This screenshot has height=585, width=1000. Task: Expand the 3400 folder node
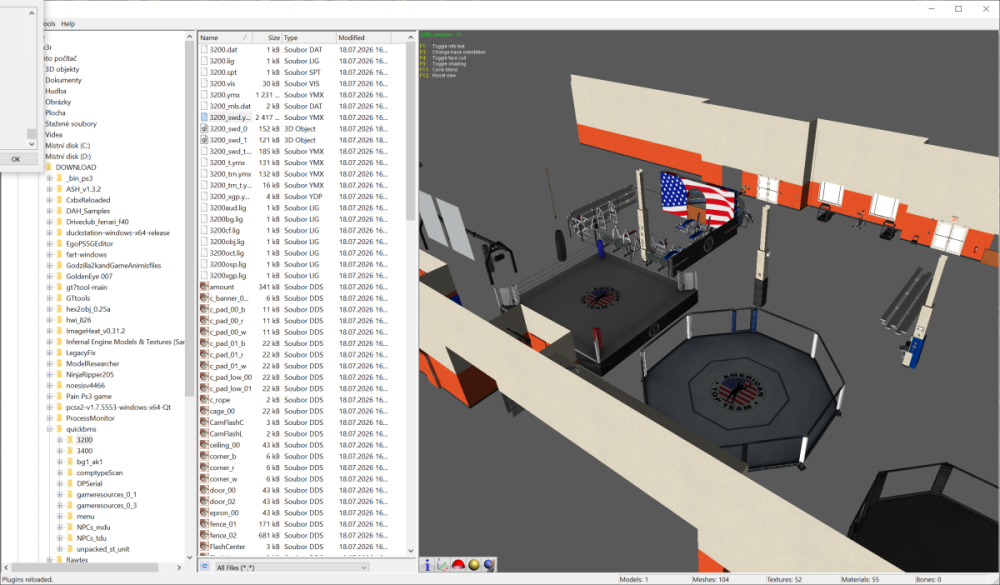coord(60,451)
